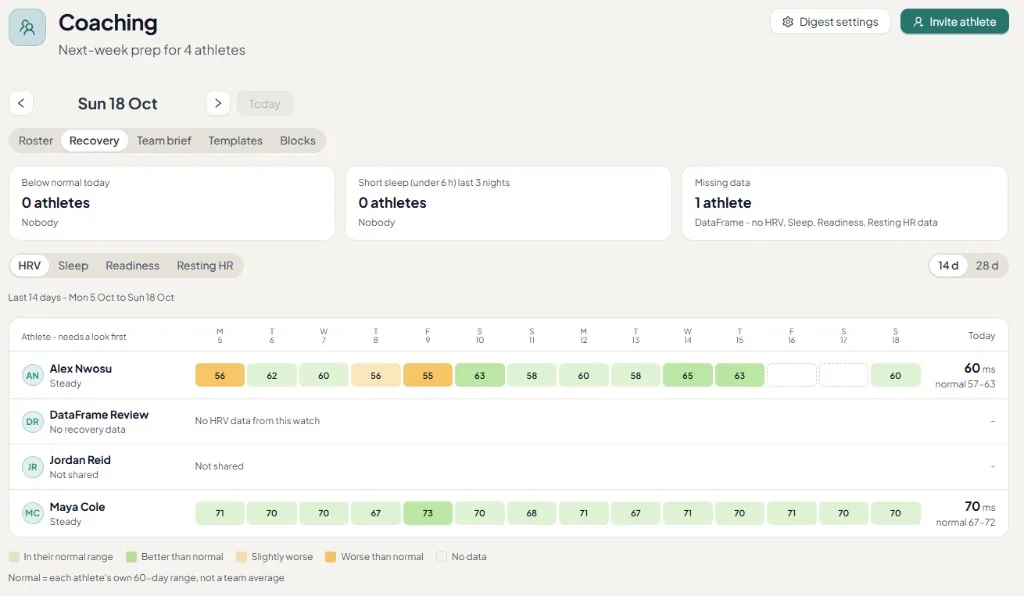This screenshot has width=1024, height=596.
Task: Select the Recovery tab
Action: point(94,140)
